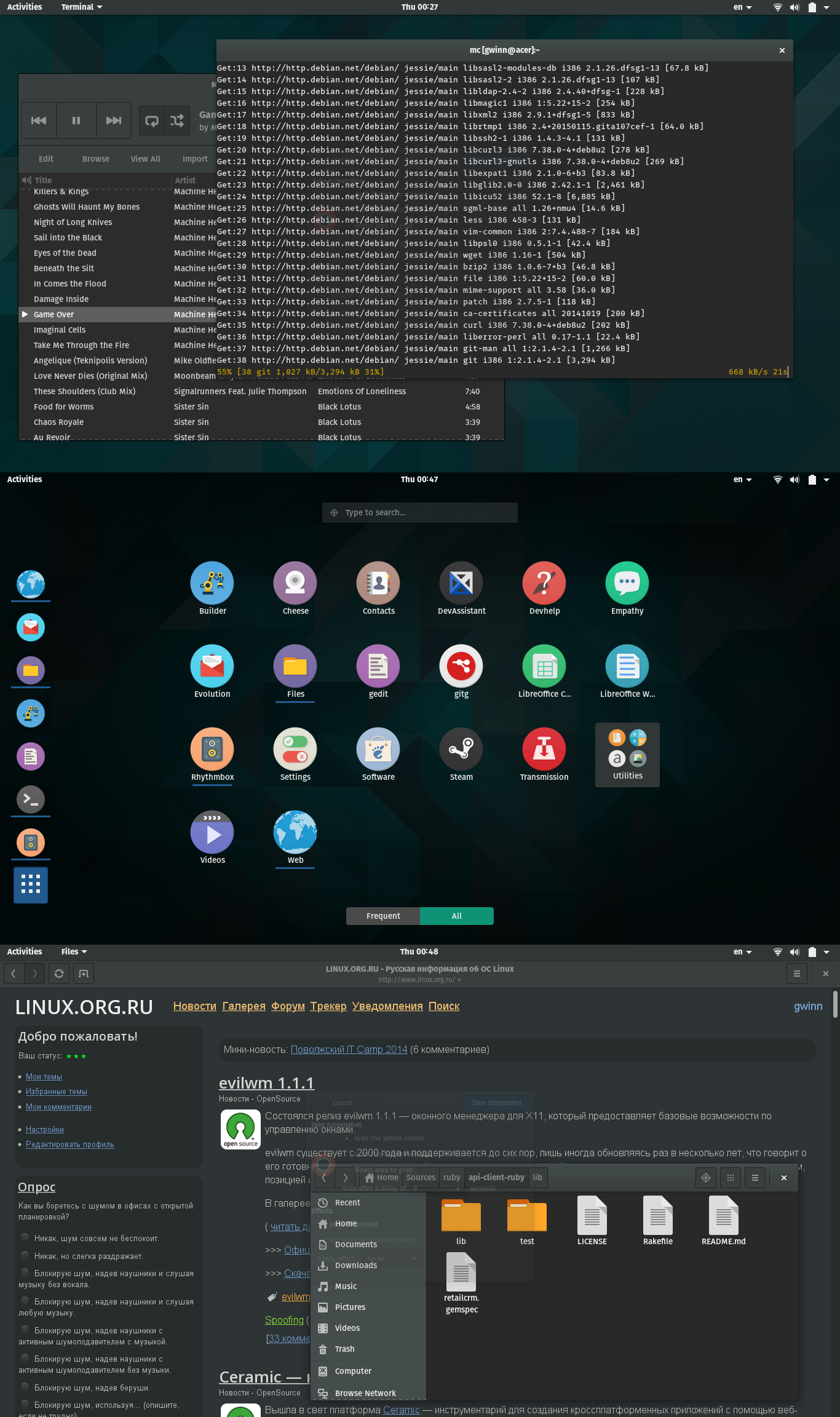
Task: Open the Devhelp app
Action: pos(544,589)
